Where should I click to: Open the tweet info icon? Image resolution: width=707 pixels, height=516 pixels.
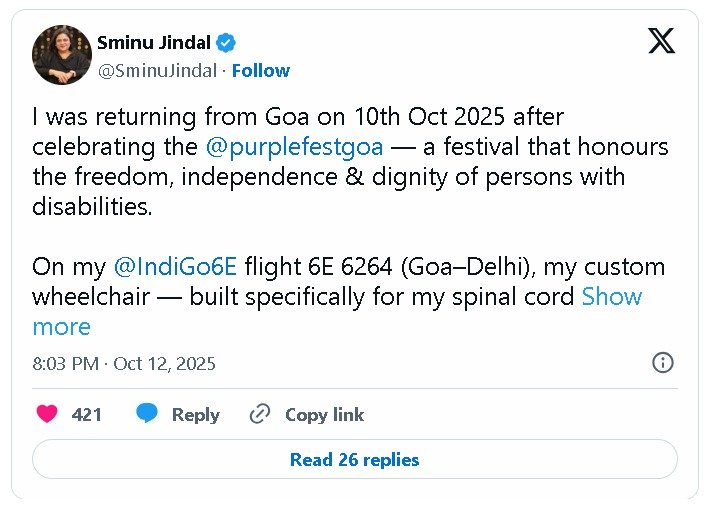pos(662,363)
